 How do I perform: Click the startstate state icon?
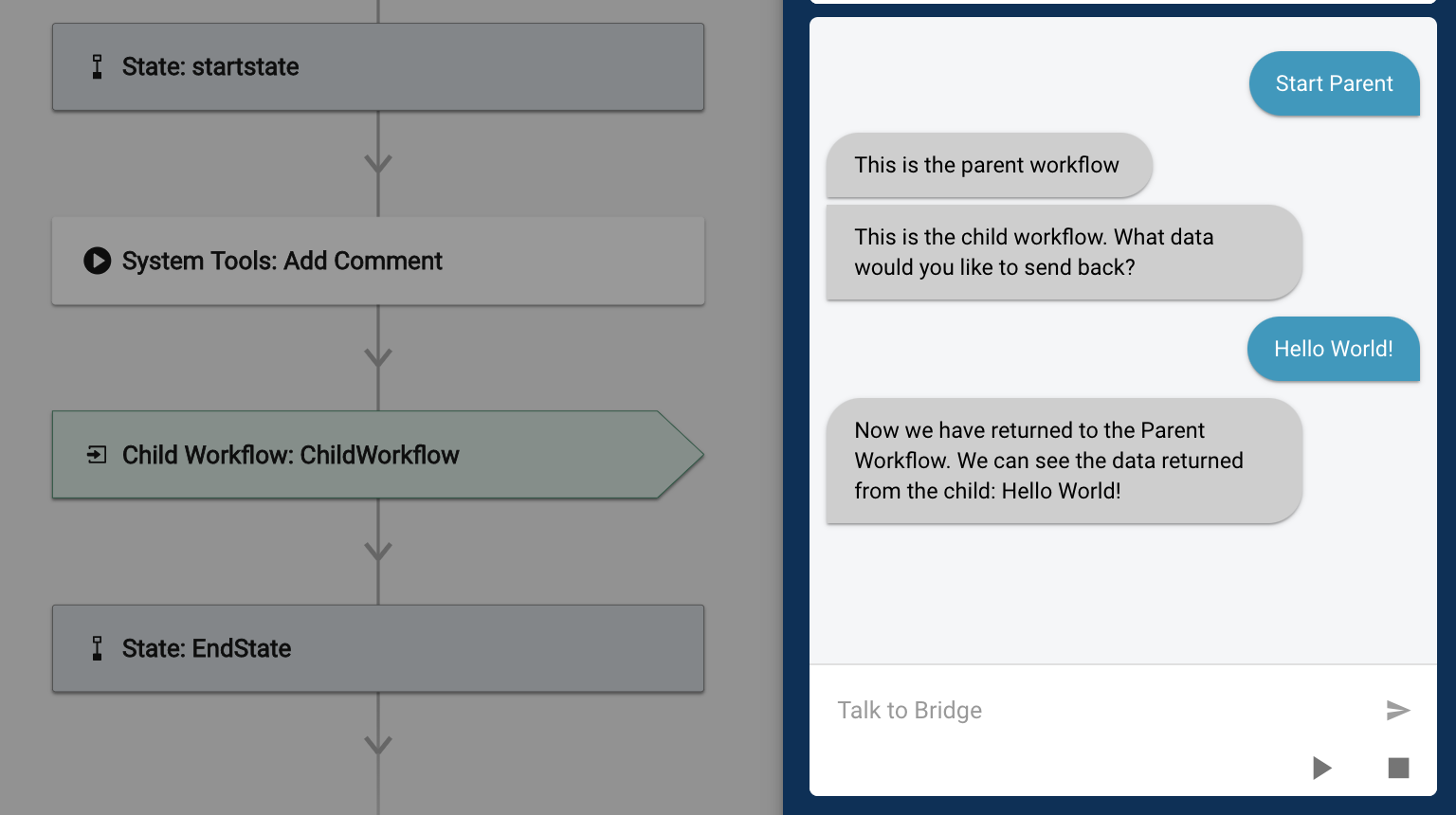pyautogui.click(x=97, y=66)
